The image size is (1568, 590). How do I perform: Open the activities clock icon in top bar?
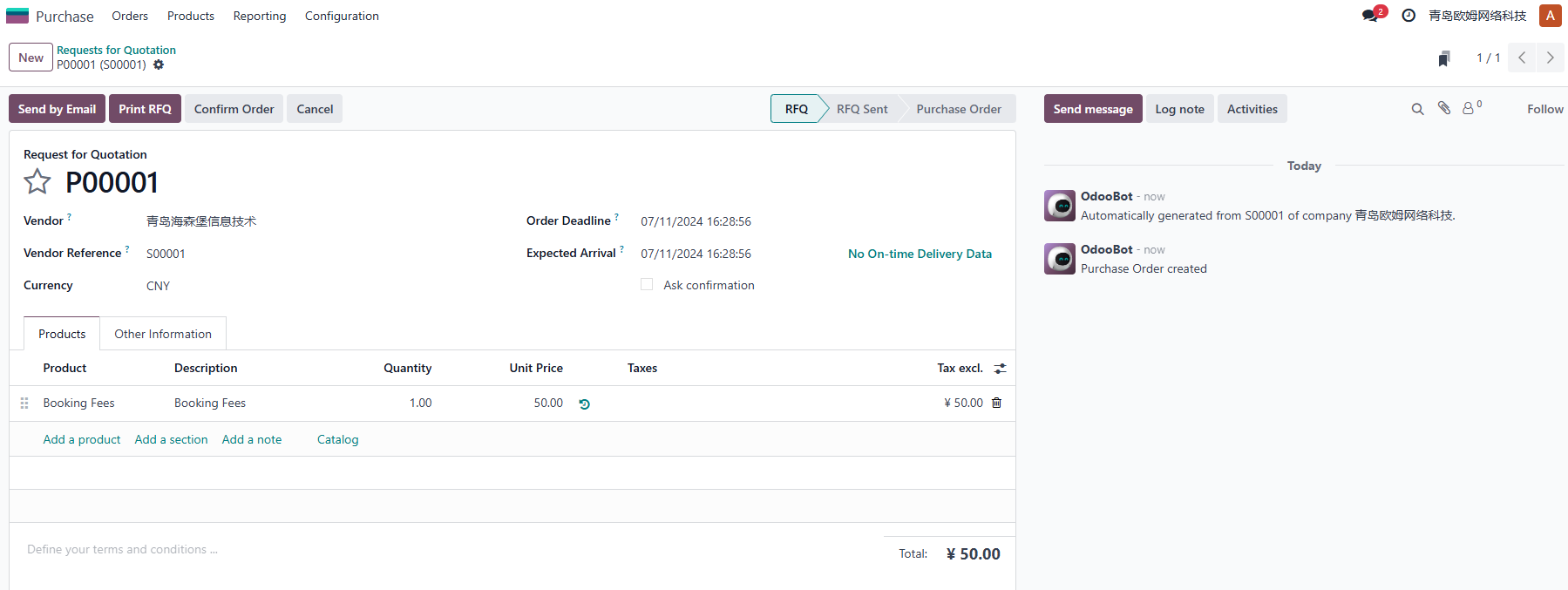coord(1408,16)
